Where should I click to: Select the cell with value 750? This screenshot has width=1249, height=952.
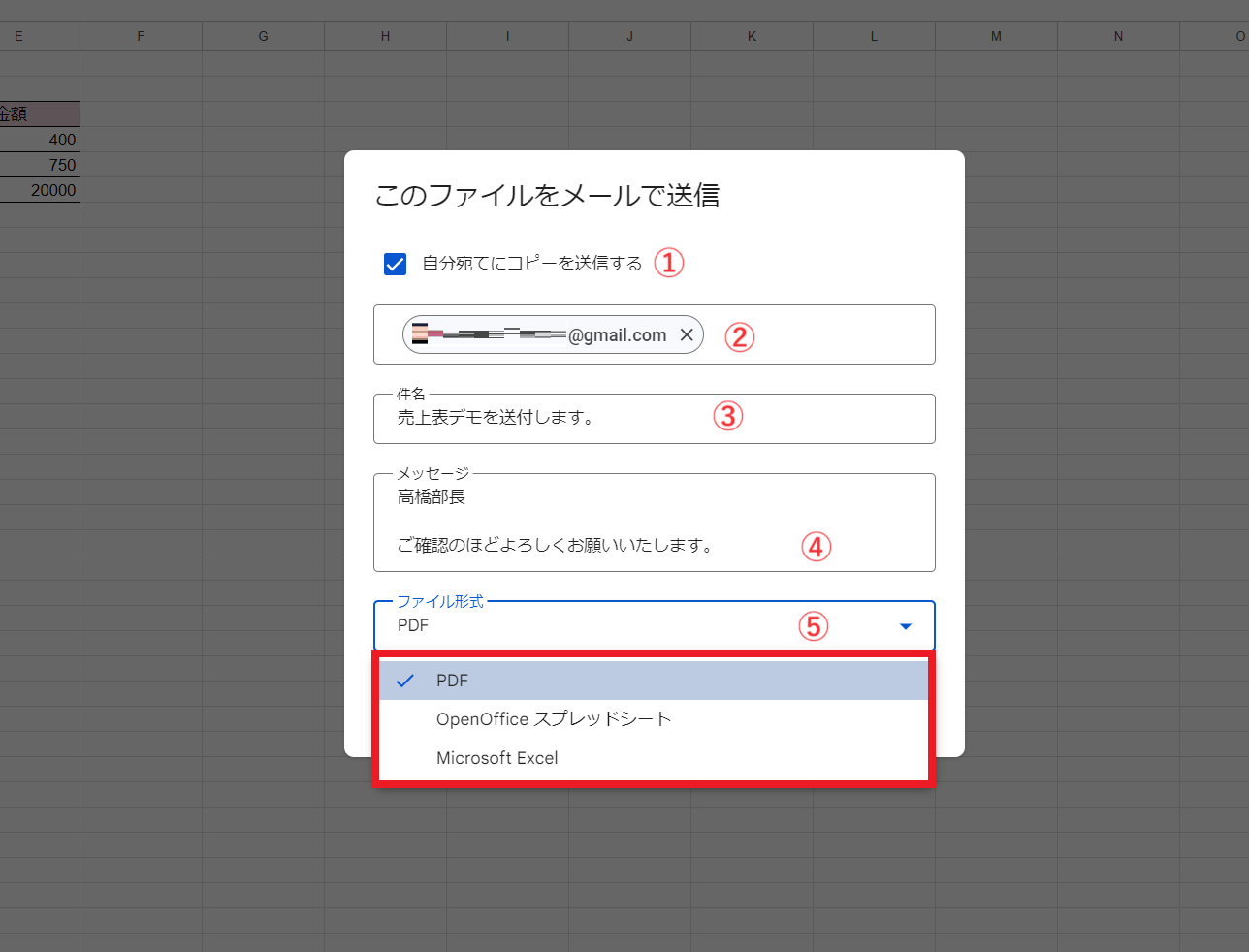tap(39, 165)
